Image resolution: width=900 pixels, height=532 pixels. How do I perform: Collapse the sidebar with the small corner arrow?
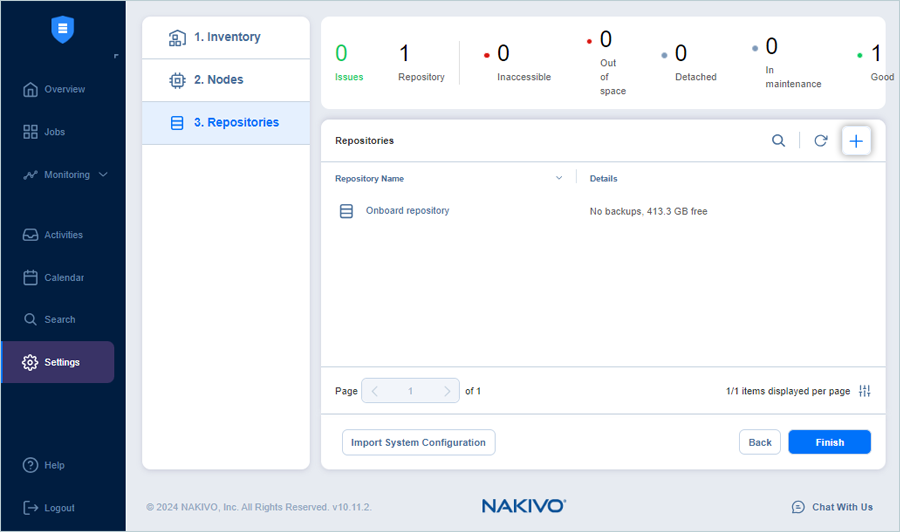(116, 56)
